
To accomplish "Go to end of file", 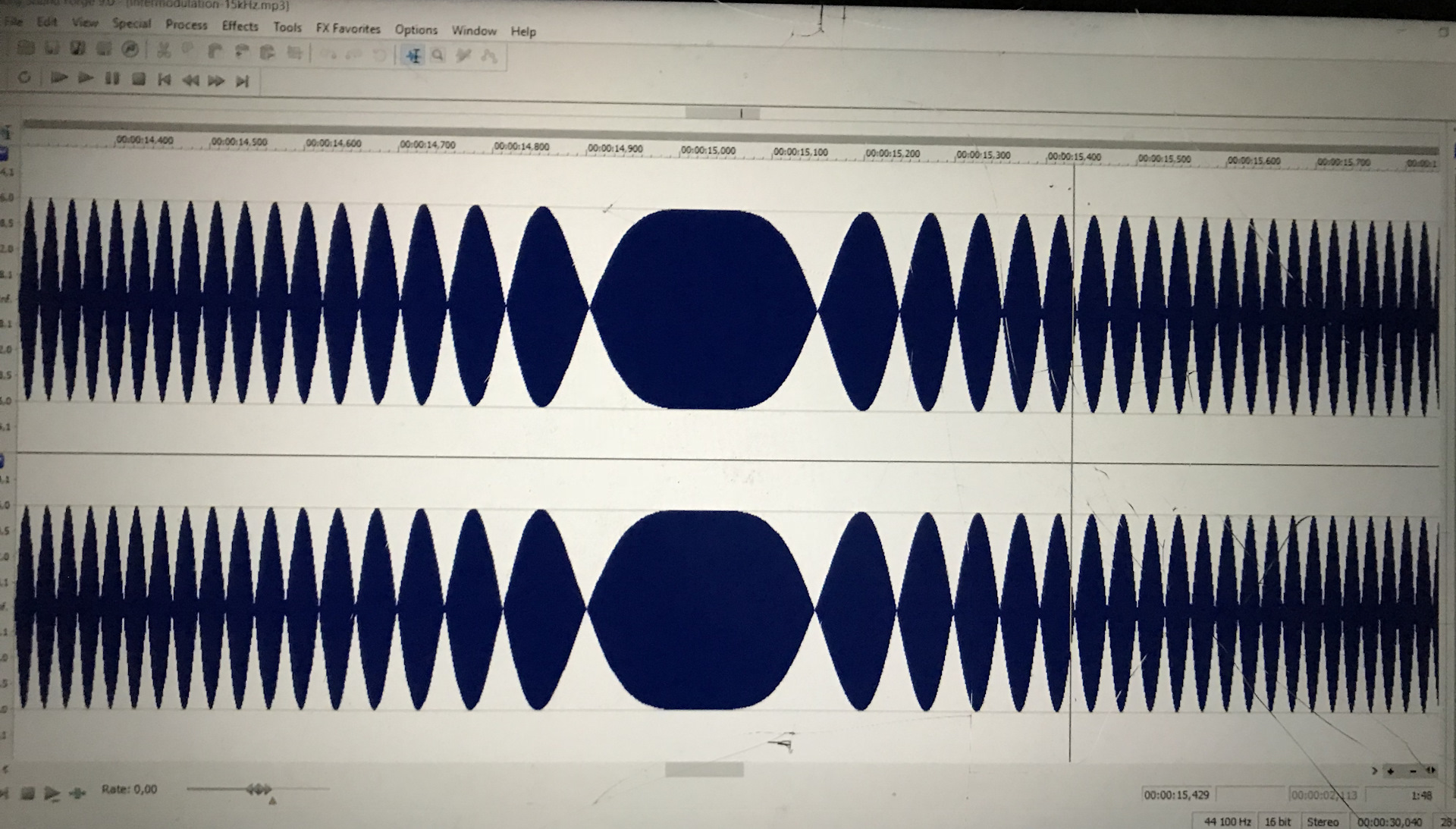I will tap(242, 81).
